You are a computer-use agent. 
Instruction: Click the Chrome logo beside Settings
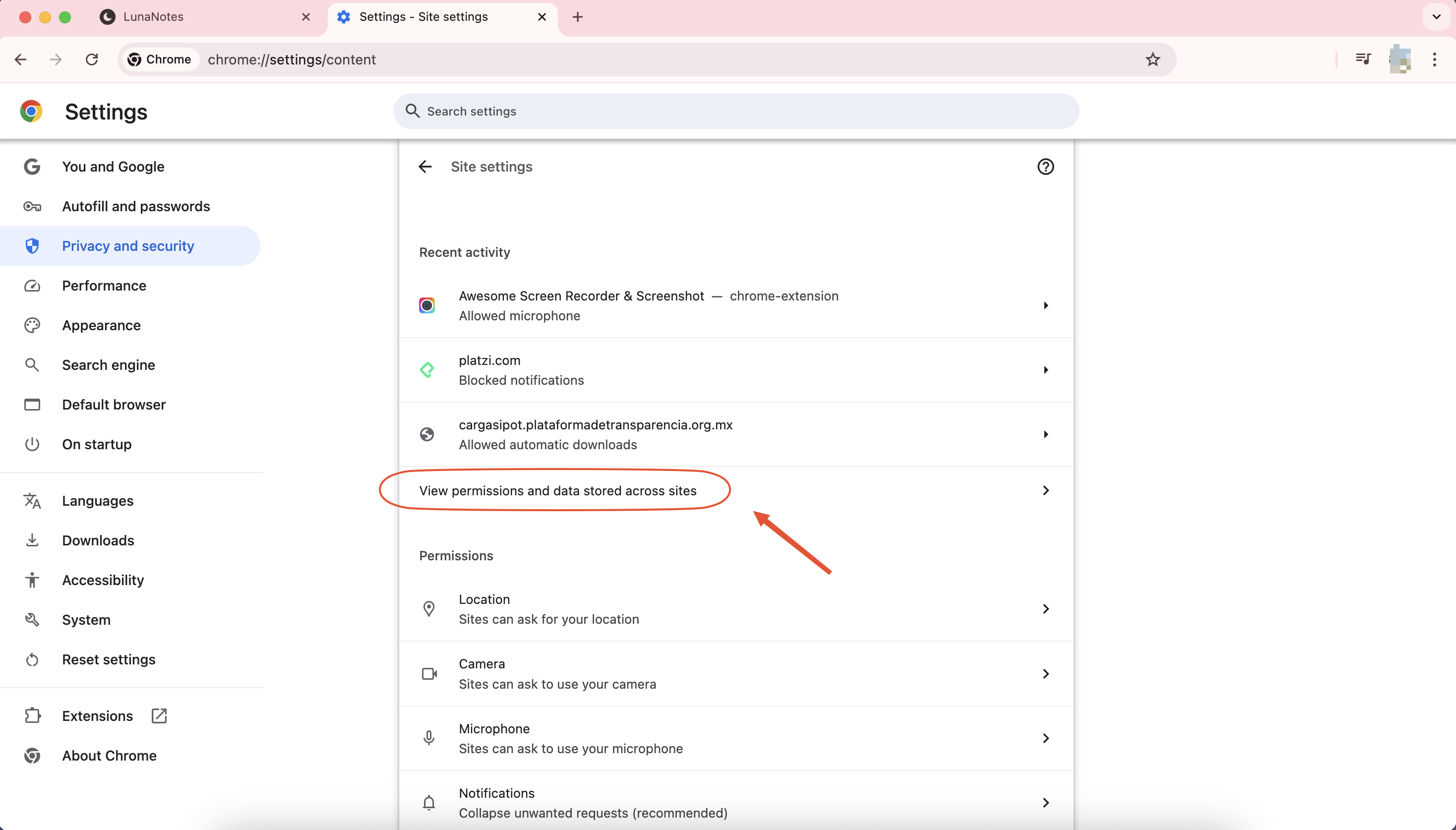[x=31, y=111]
